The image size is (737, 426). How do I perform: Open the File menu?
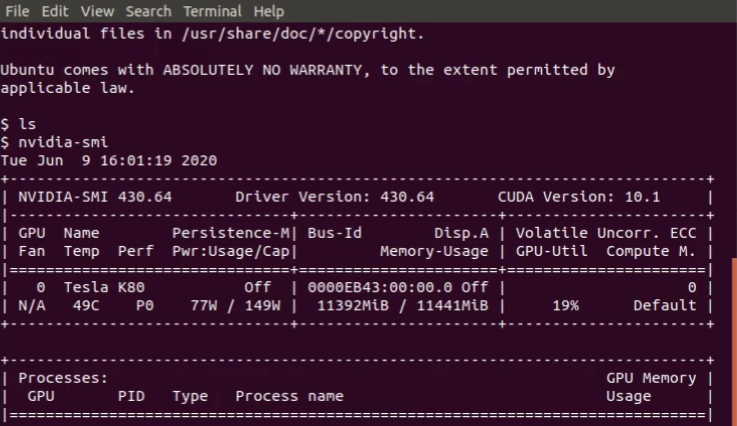click(x=17, y=11)
